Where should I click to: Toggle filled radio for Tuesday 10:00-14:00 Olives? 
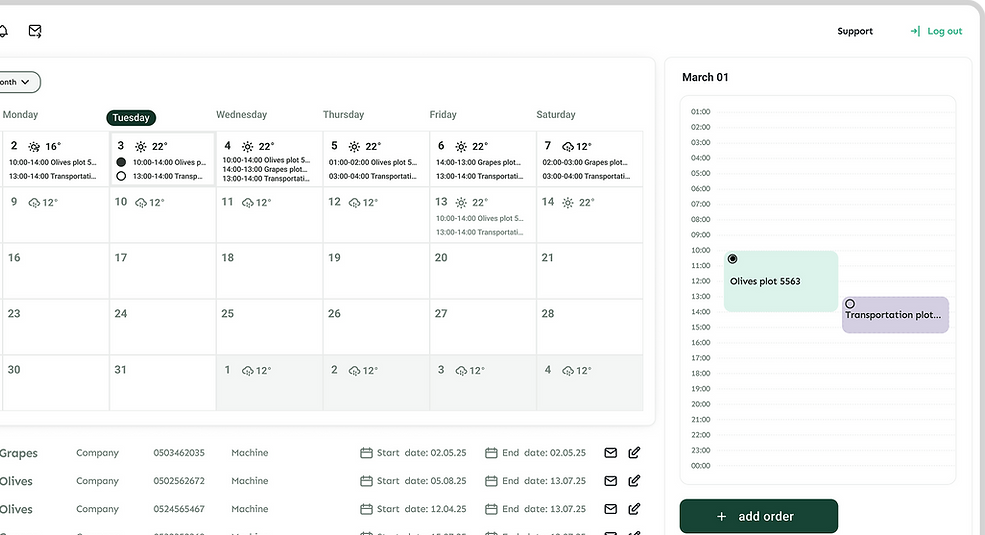(x=121, y=162)
